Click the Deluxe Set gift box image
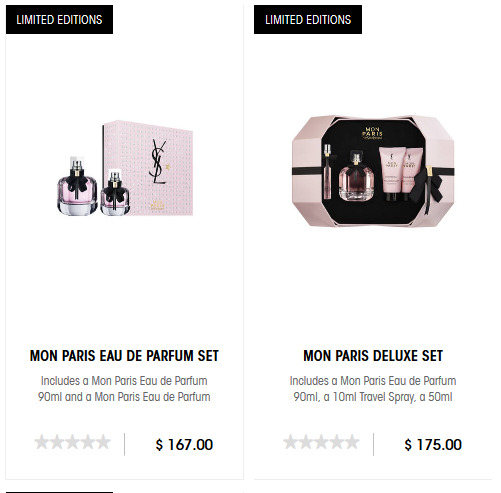The image size is (501, 493). pyautogui.click(x=373, y=171)
